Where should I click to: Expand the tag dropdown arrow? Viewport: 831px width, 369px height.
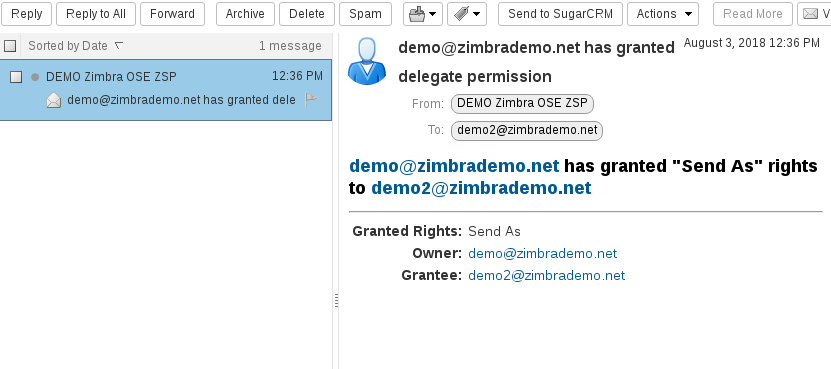click(x=476, y=14)
